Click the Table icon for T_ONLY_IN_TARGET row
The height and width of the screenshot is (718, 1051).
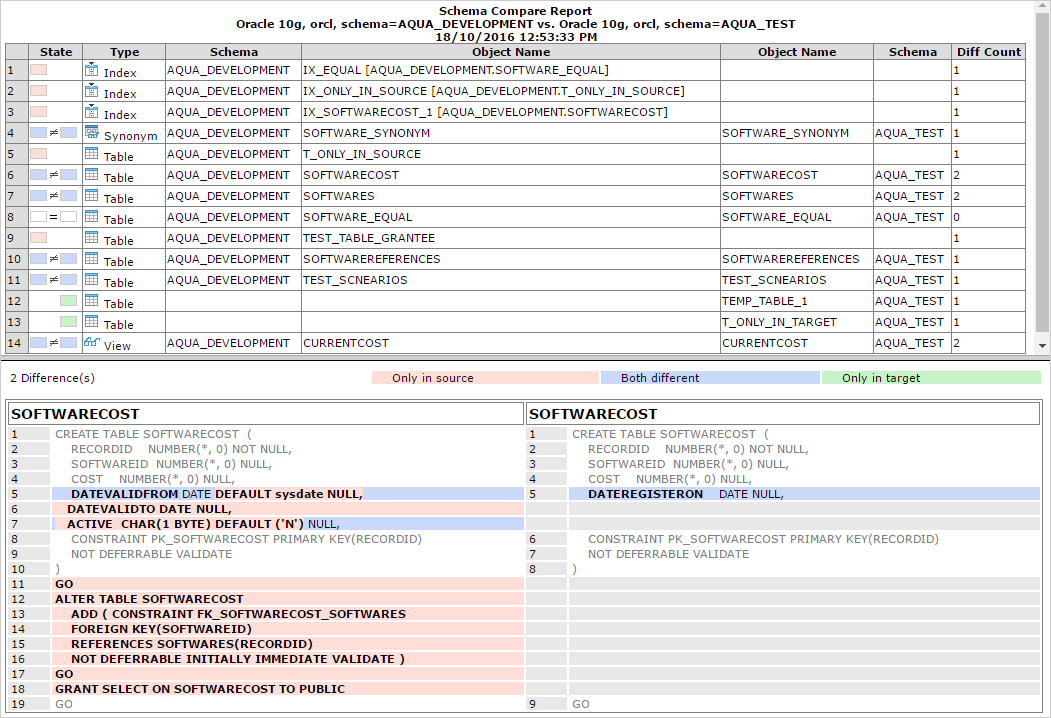pyautogui.click(x=92, y=321)
